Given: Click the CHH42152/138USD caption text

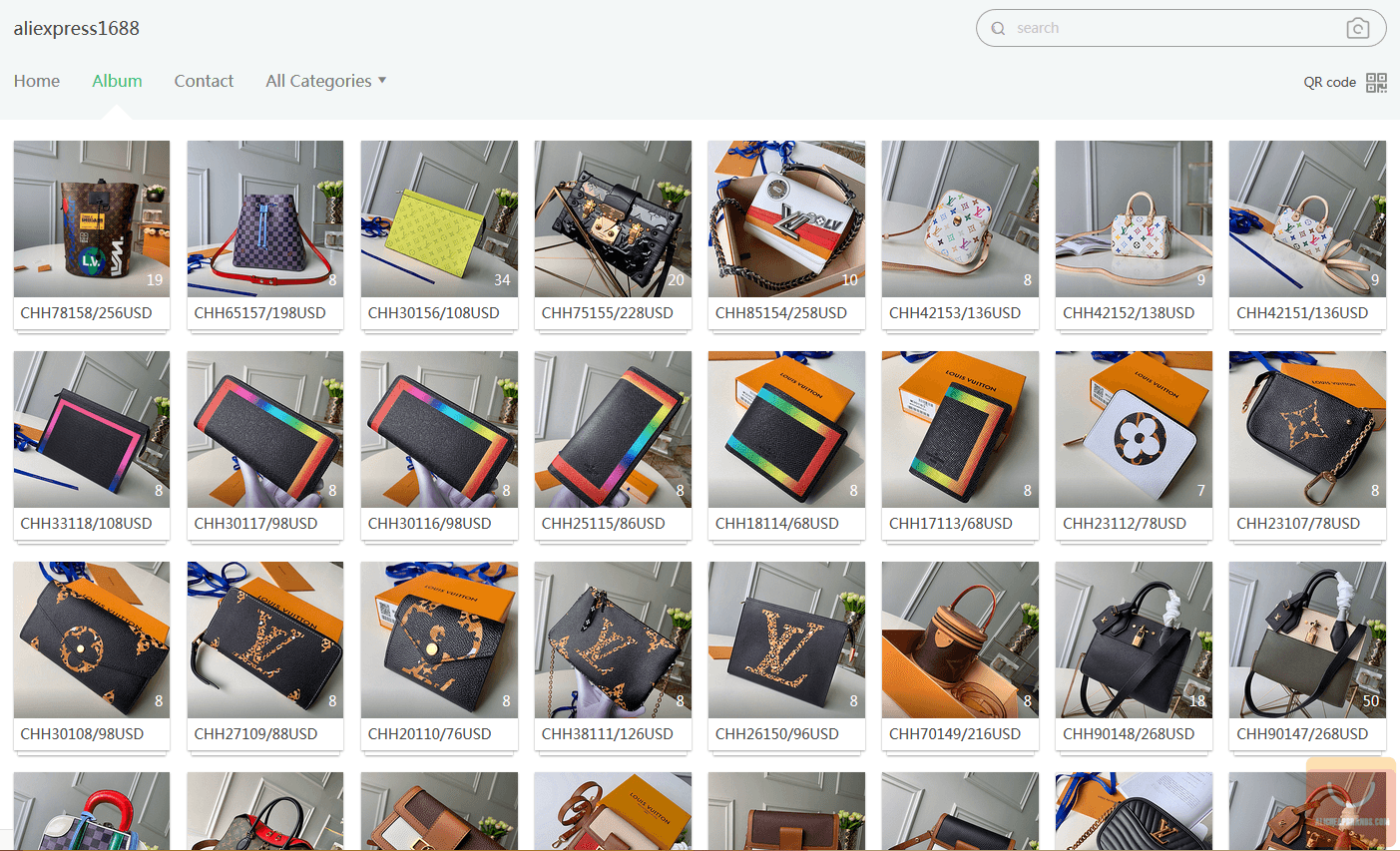Looking at the screenshot, I should click(1128, 312).
